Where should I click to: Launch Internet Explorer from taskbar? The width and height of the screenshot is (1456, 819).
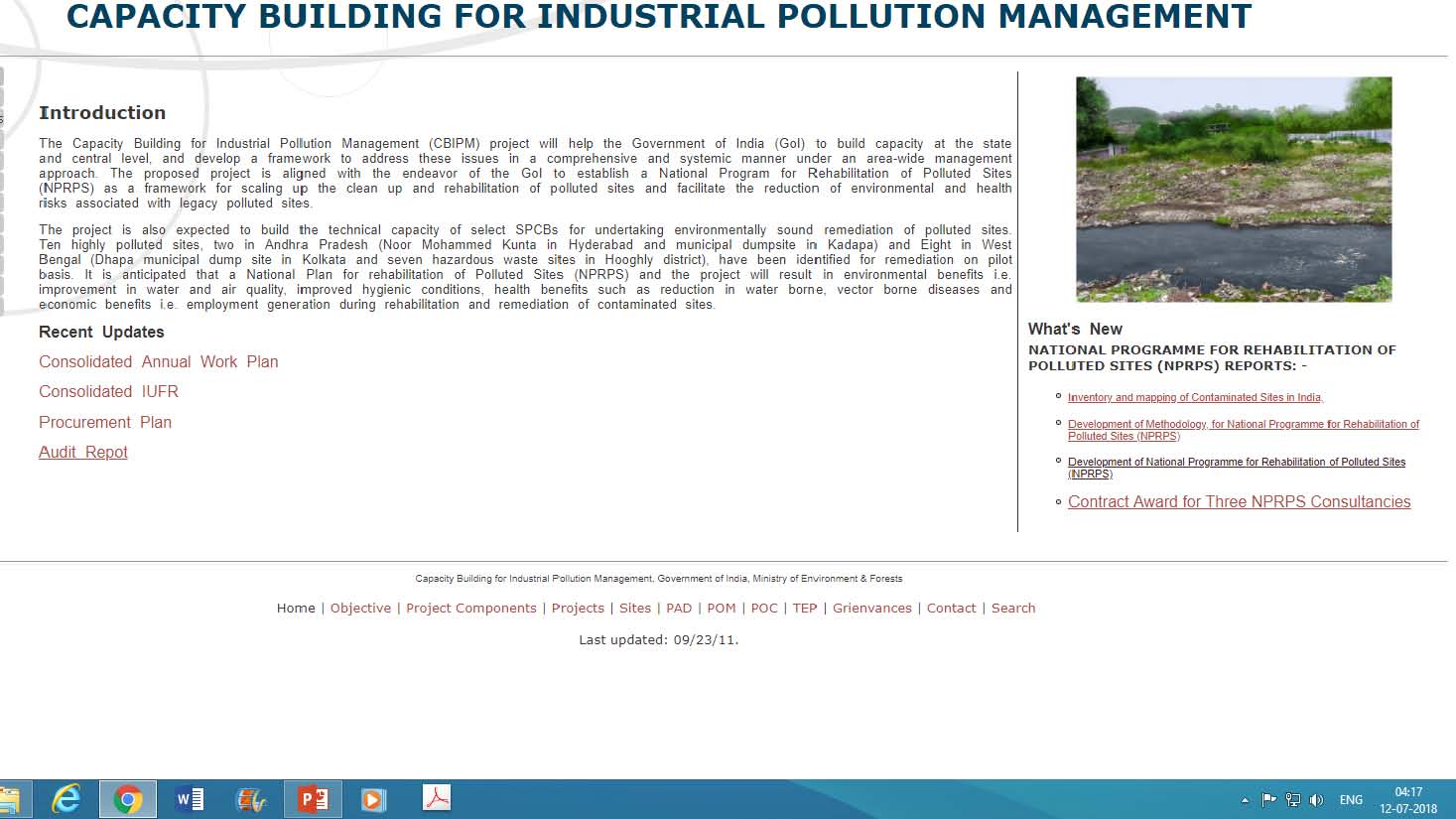pos(66,799)
